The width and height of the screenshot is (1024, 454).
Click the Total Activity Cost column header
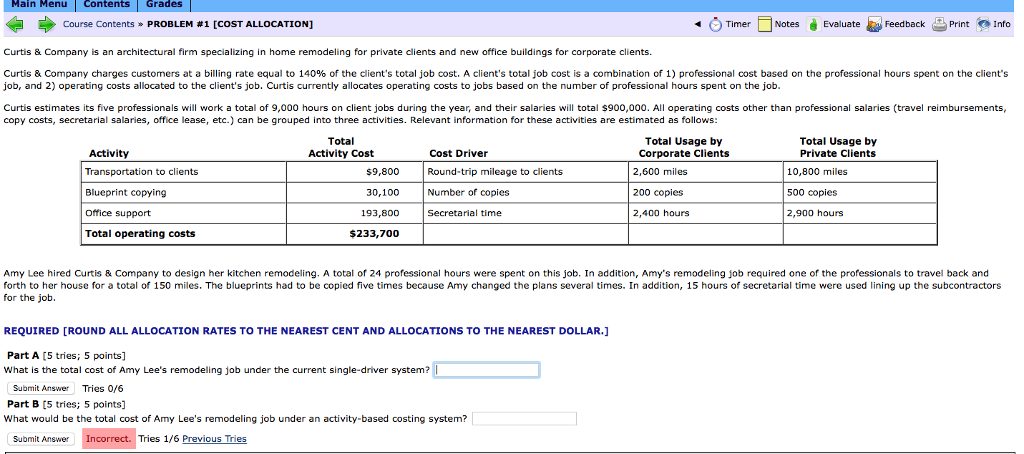(x=341, y=148)
